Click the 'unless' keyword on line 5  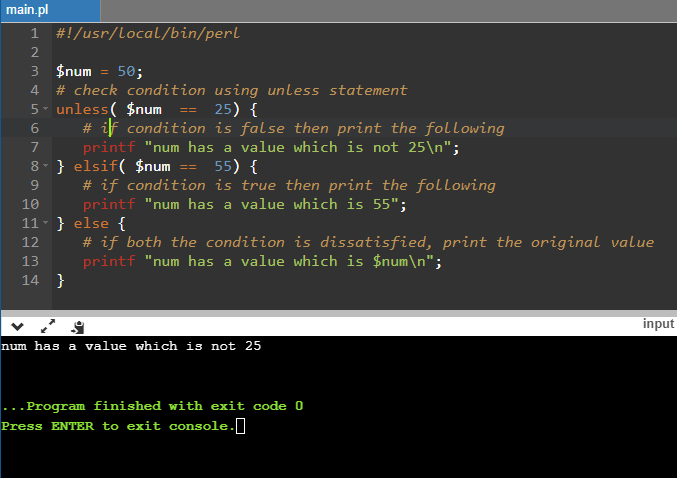pos(82,109)
